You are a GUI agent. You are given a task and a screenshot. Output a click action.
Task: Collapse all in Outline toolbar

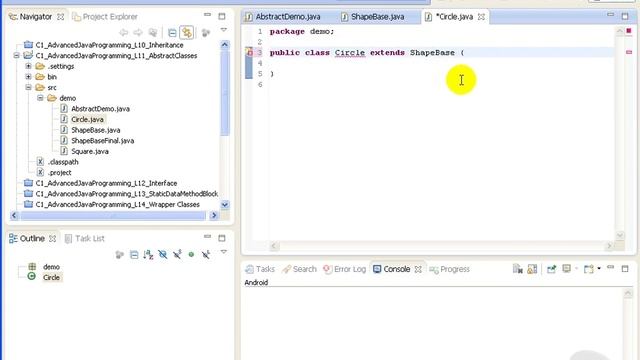click(134, 255)
